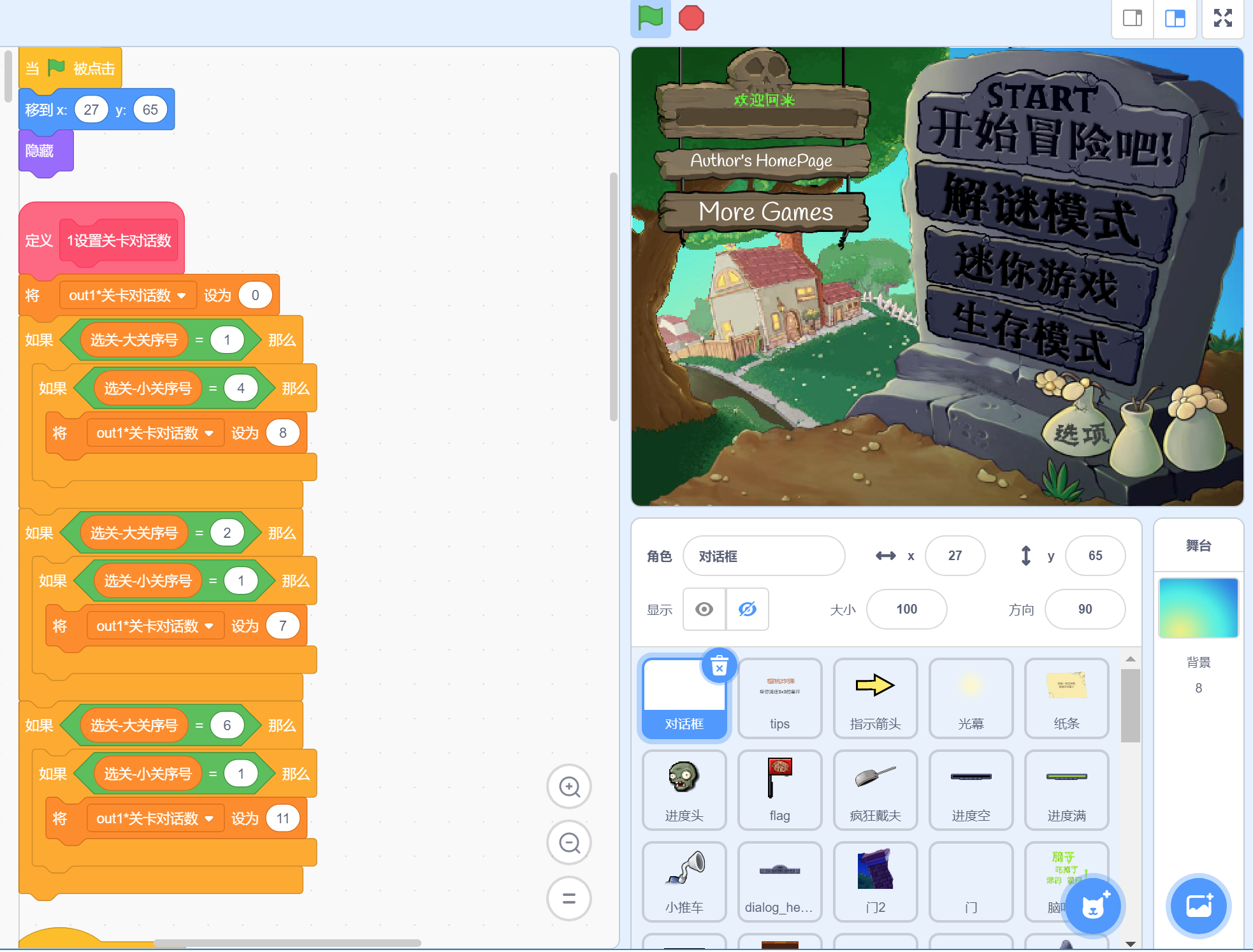Select the 门 sprite

pyautogui.click(x=971, y=882)
